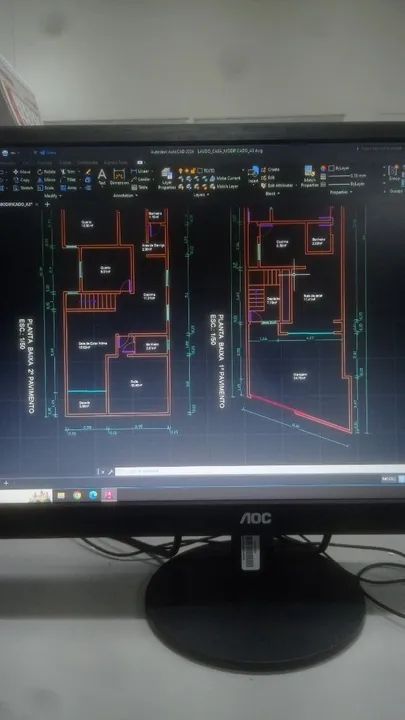Add a new drawing tab with plus
Screen dimensions: 405x720
[46, 204]
